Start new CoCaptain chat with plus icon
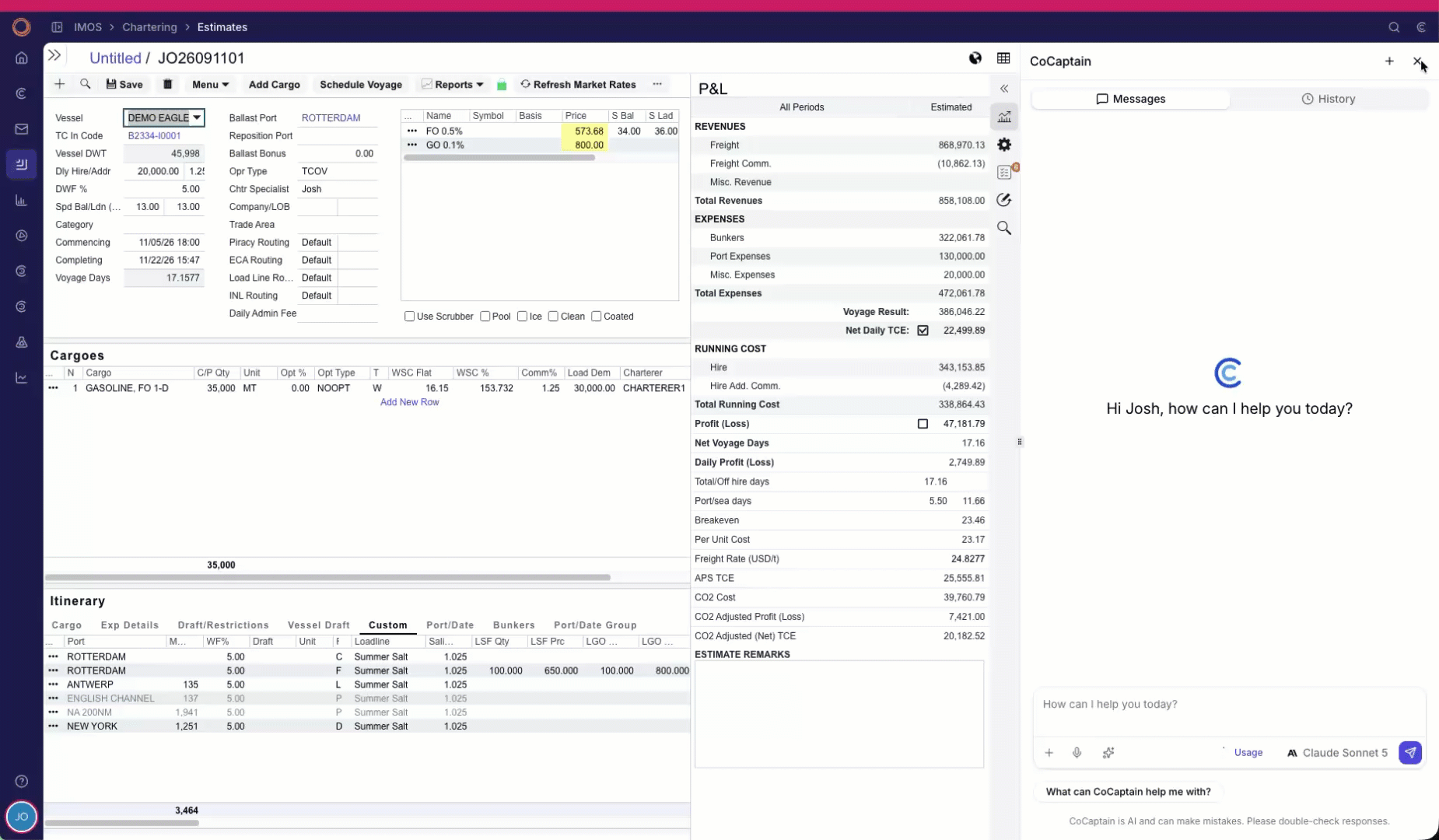The height and width of the screenshot is (840, 1439). [x=1389, y=61]
